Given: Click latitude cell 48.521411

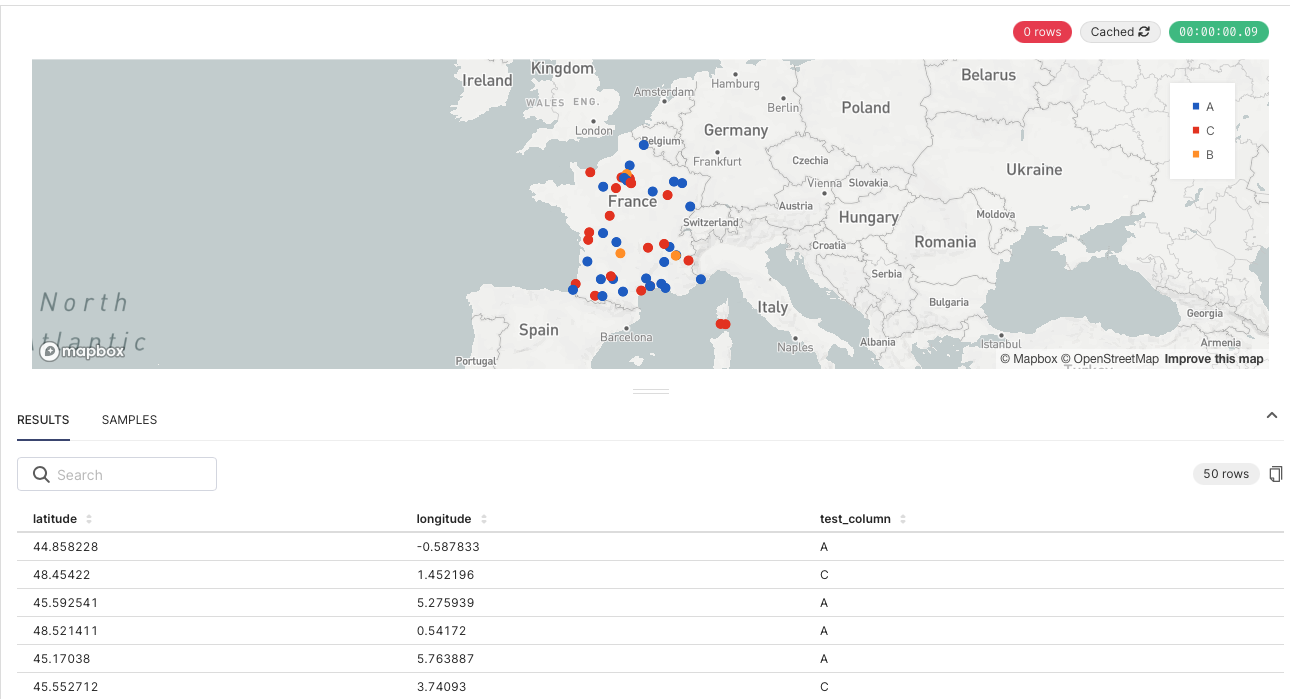Looking at the screenshot, I should coord(66,631).
